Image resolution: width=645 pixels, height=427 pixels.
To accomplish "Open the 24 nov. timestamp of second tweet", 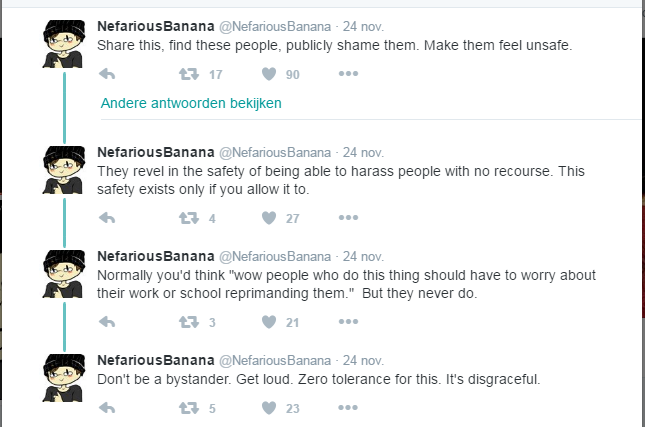I will click(x=363, y=153).
